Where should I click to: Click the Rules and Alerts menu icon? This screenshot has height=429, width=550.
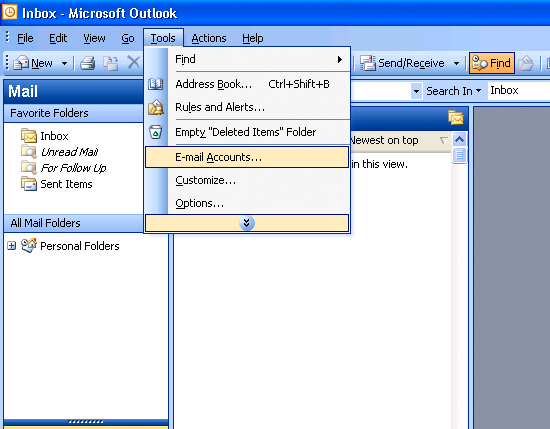click(x=155, y=107)
